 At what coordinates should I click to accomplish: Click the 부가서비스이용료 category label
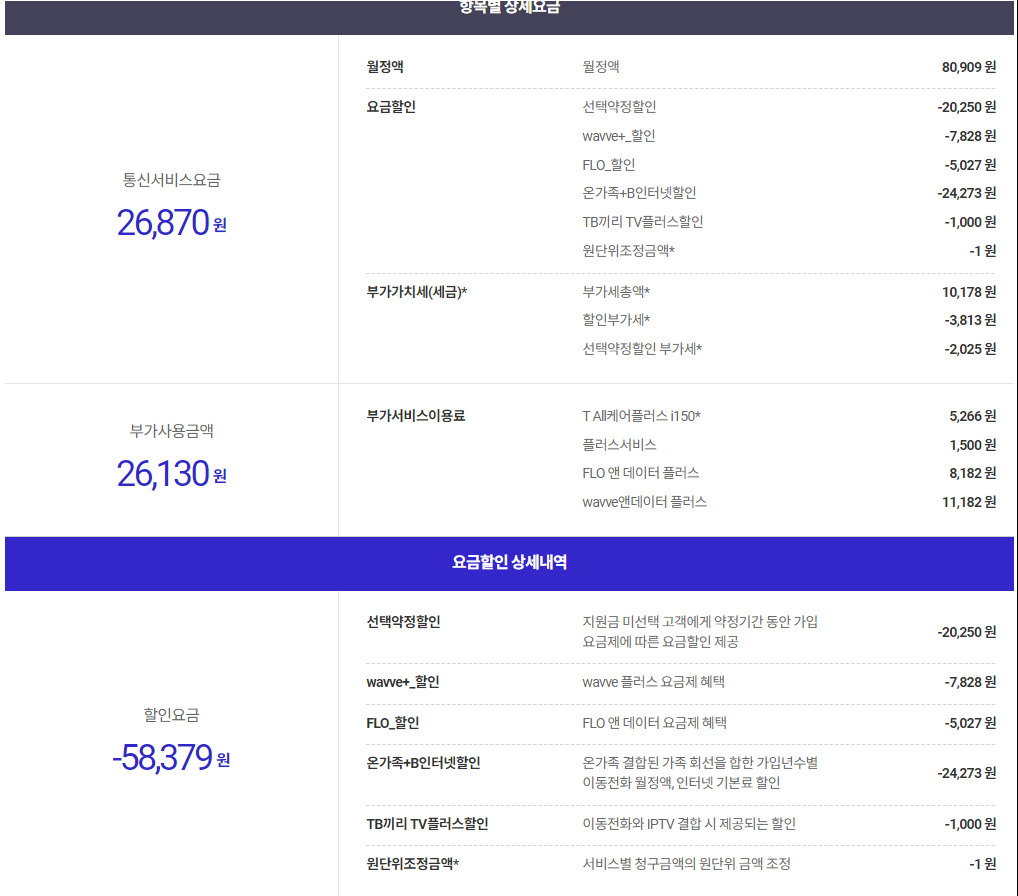(x=416, y=416)
